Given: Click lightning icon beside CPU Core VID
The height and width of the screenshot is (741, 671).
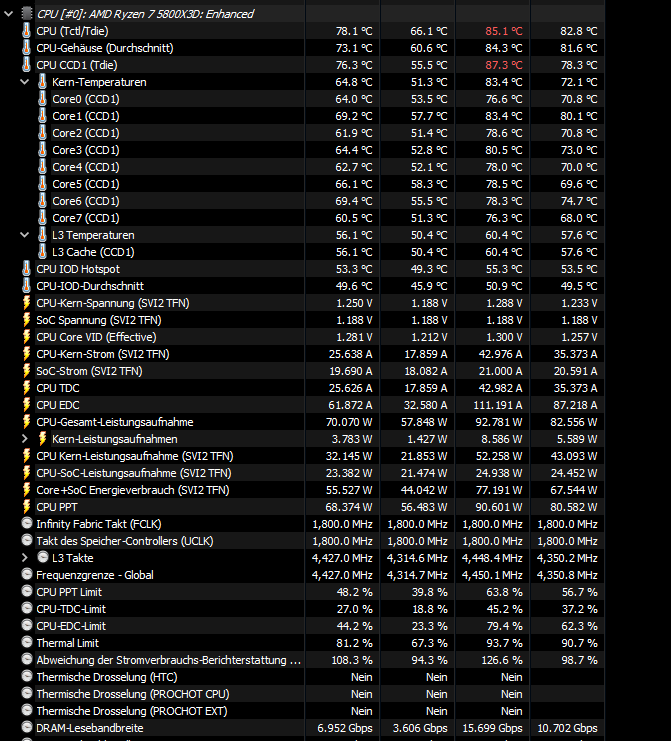Looking at the screenshot, I should [27, 337].
